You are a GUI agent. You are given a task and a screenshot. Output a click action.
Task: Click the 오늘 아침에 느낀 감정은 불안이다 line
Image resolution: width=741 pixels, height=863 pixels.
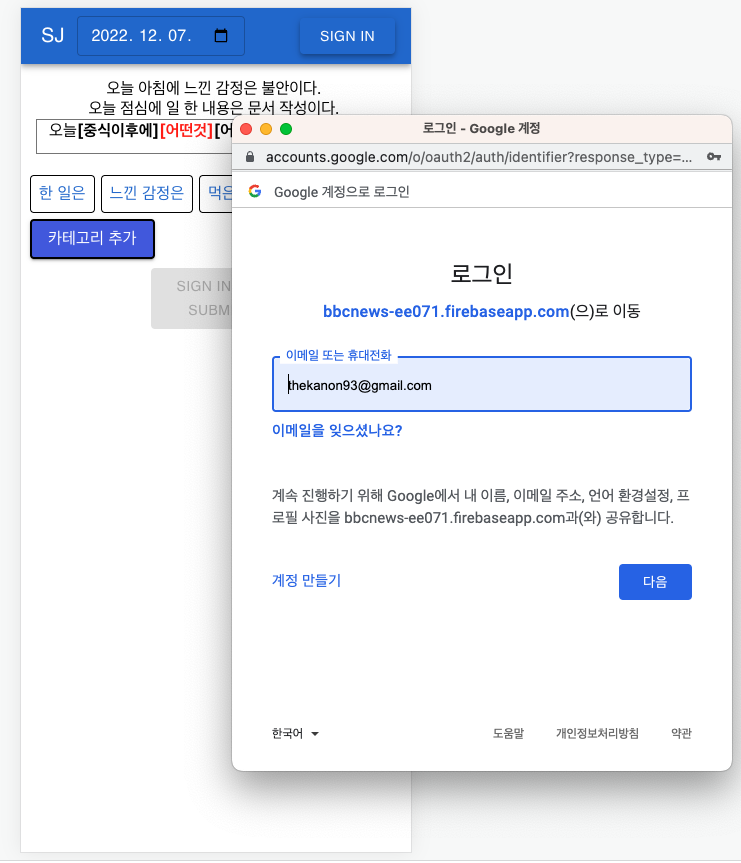coord(214,88)
